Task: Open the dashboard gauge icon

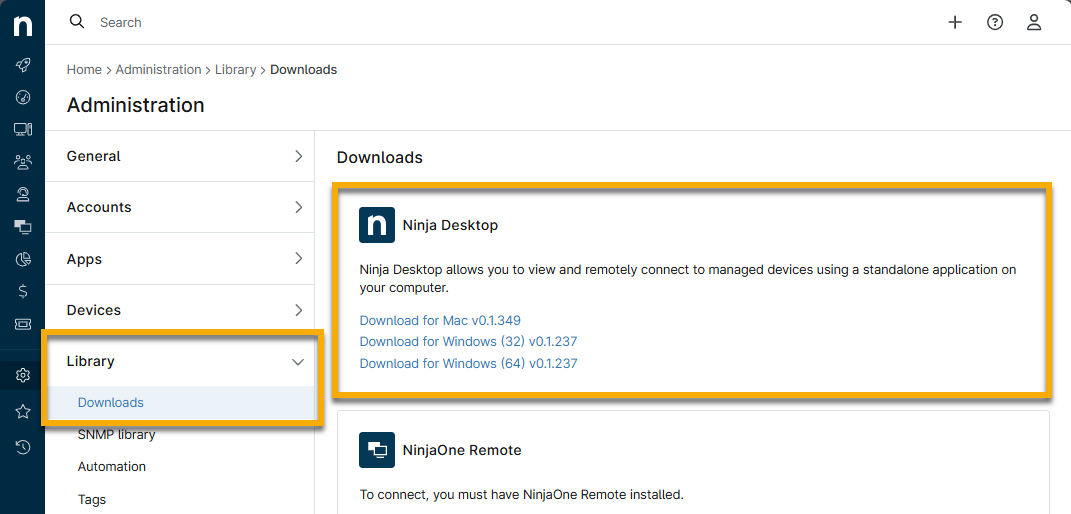Action: pyautogui.click(x=22, y=97)
